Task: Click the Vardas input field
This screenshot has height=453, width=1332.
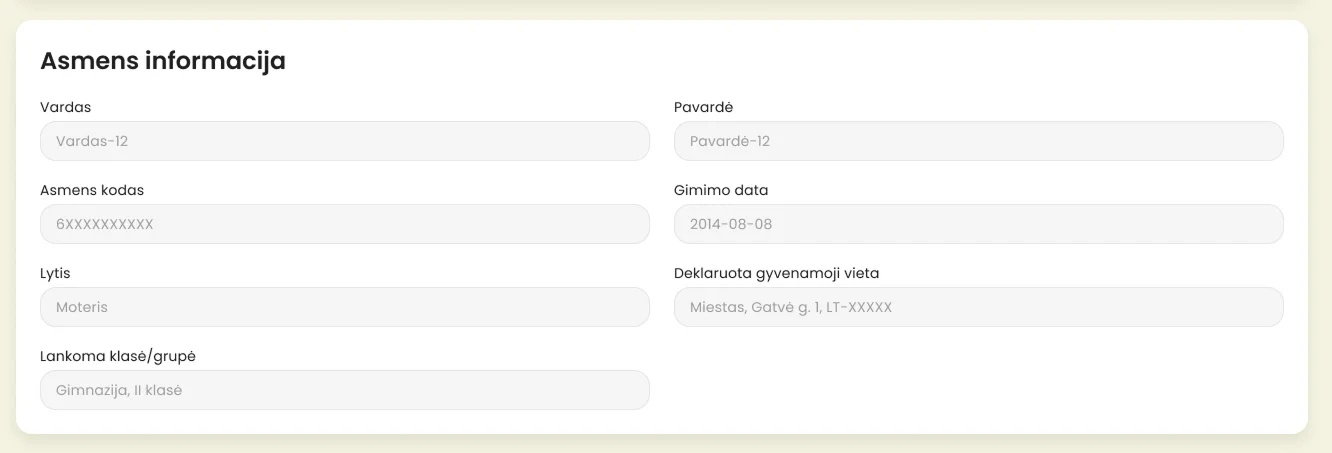Action: 345,141
